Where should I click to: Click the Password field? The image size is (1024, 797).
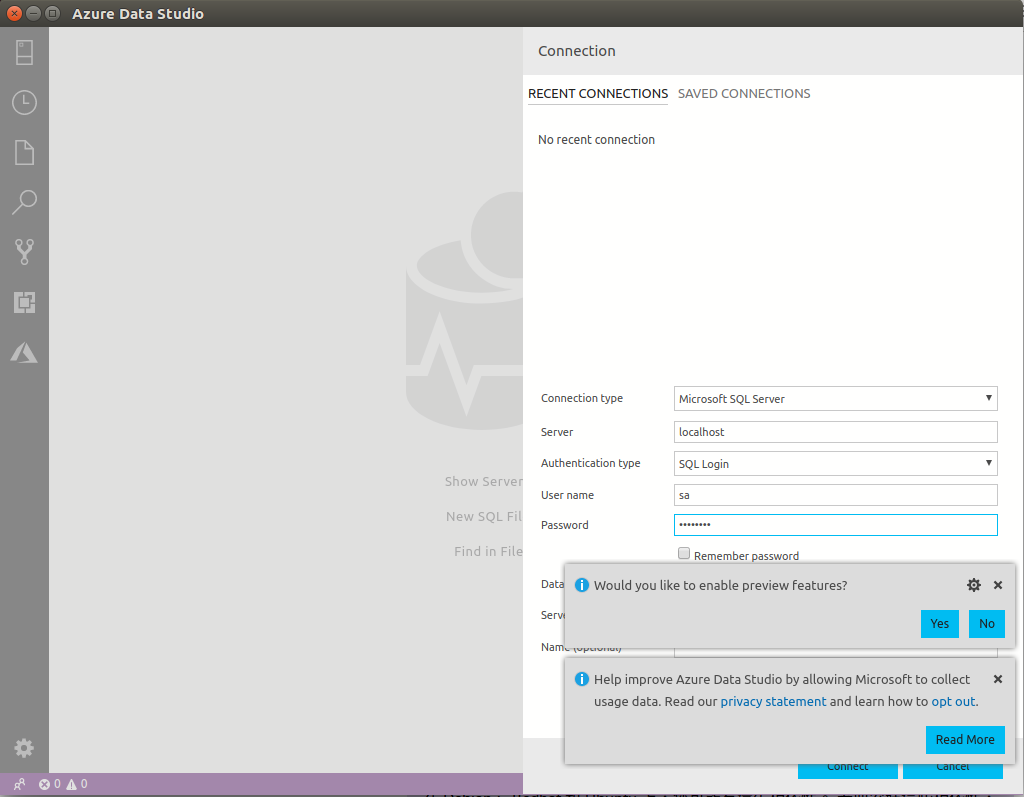(835, 525)
